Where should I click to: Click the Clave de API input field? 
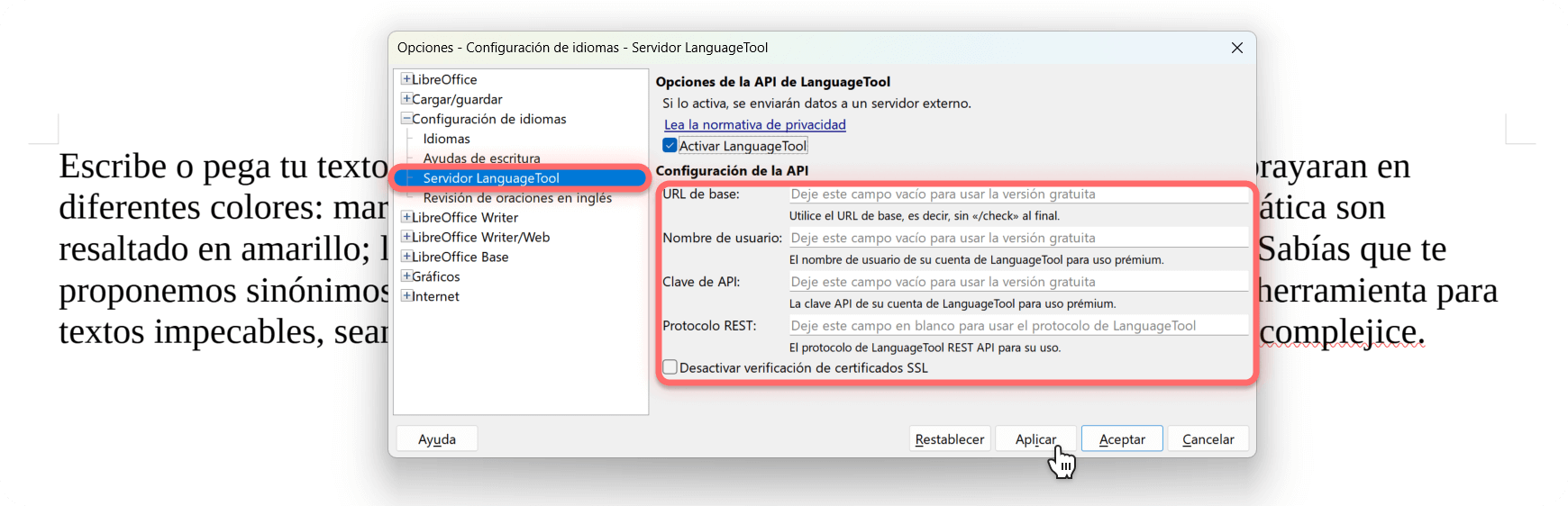[1018, 283]
